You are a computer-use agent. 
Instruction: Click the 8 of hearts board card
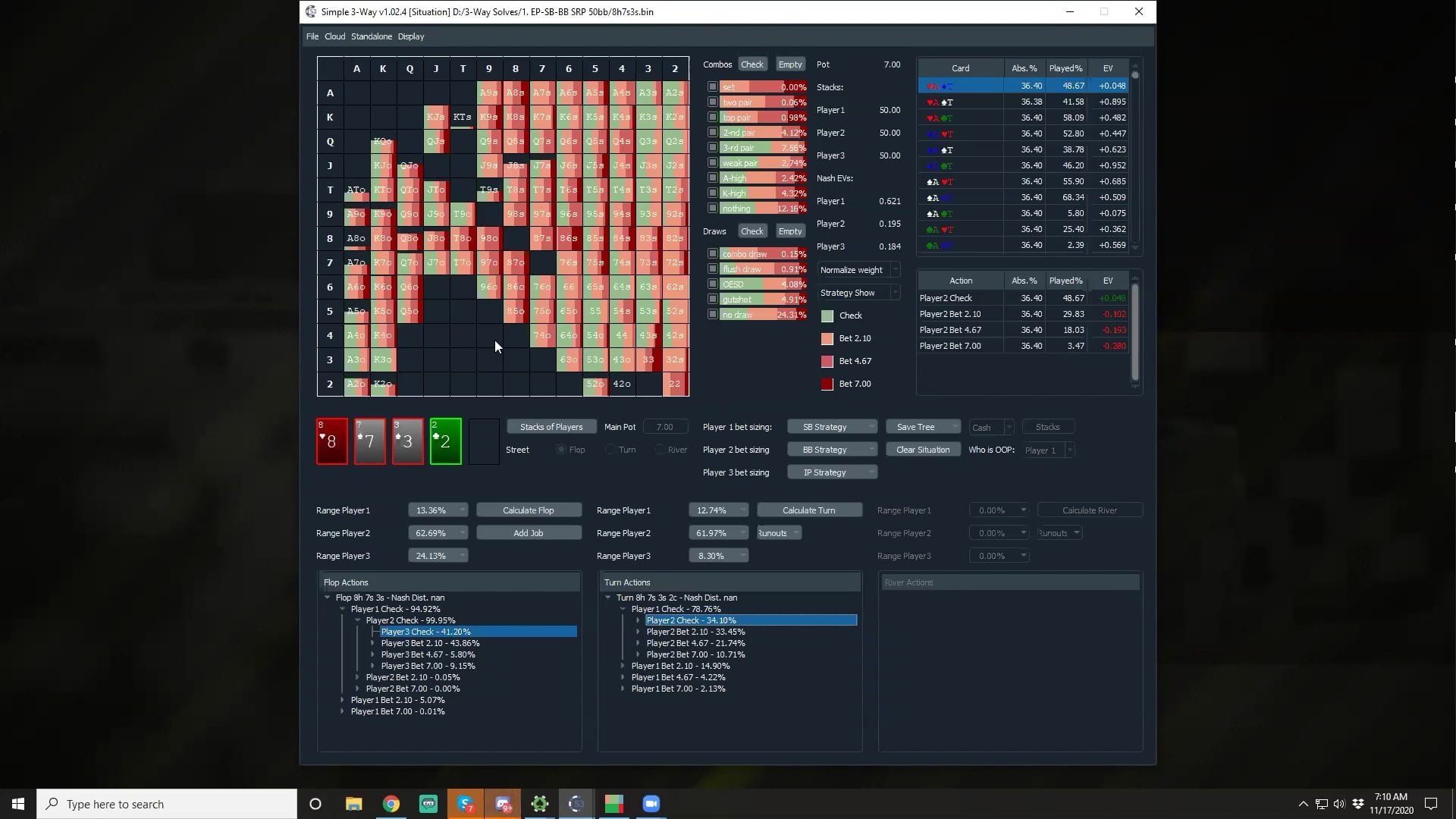[331, 441]
